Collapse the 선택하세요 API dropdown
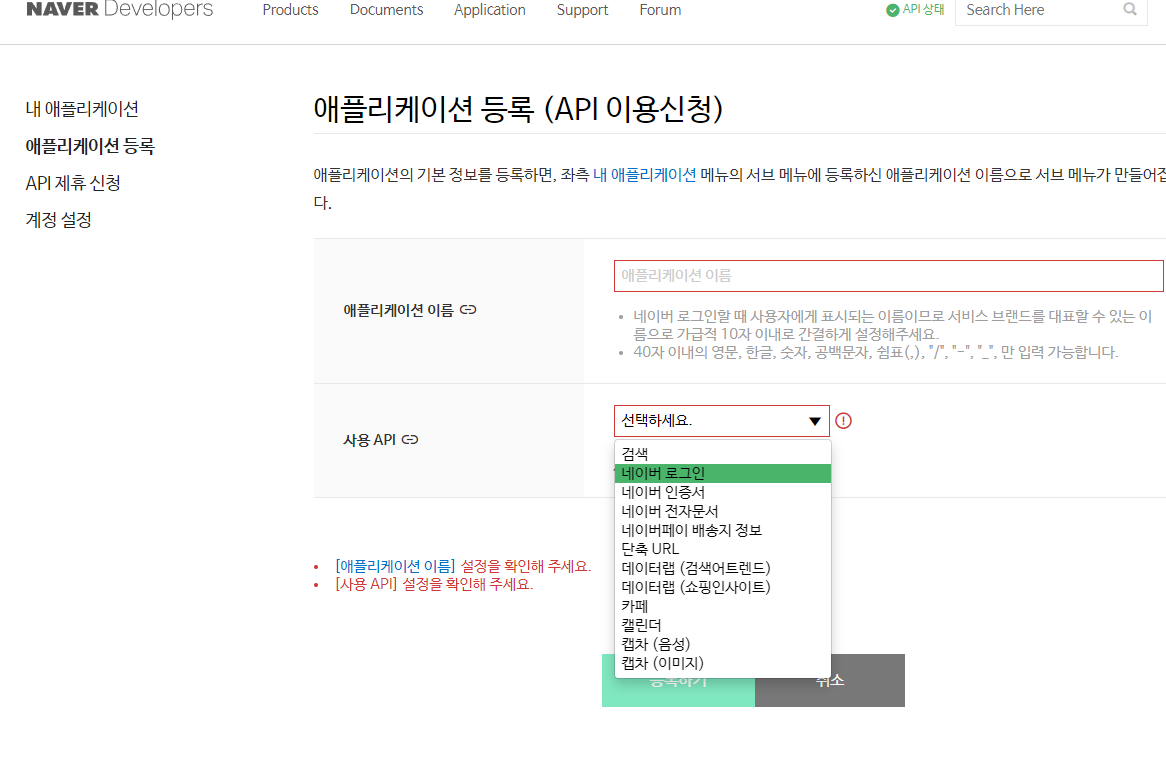This screenshot has height=775, width=1166. 721,421
